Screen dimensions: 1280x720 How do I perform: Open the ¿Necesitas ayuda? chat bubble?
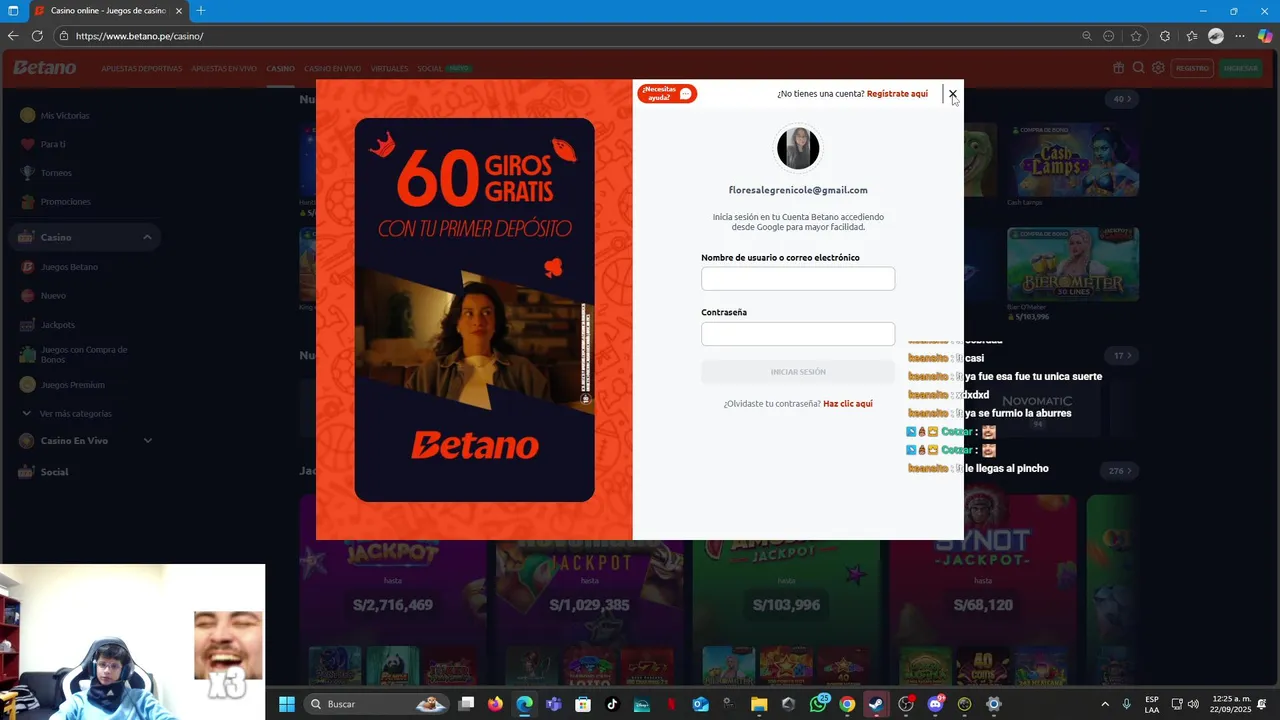pos(667,94)
